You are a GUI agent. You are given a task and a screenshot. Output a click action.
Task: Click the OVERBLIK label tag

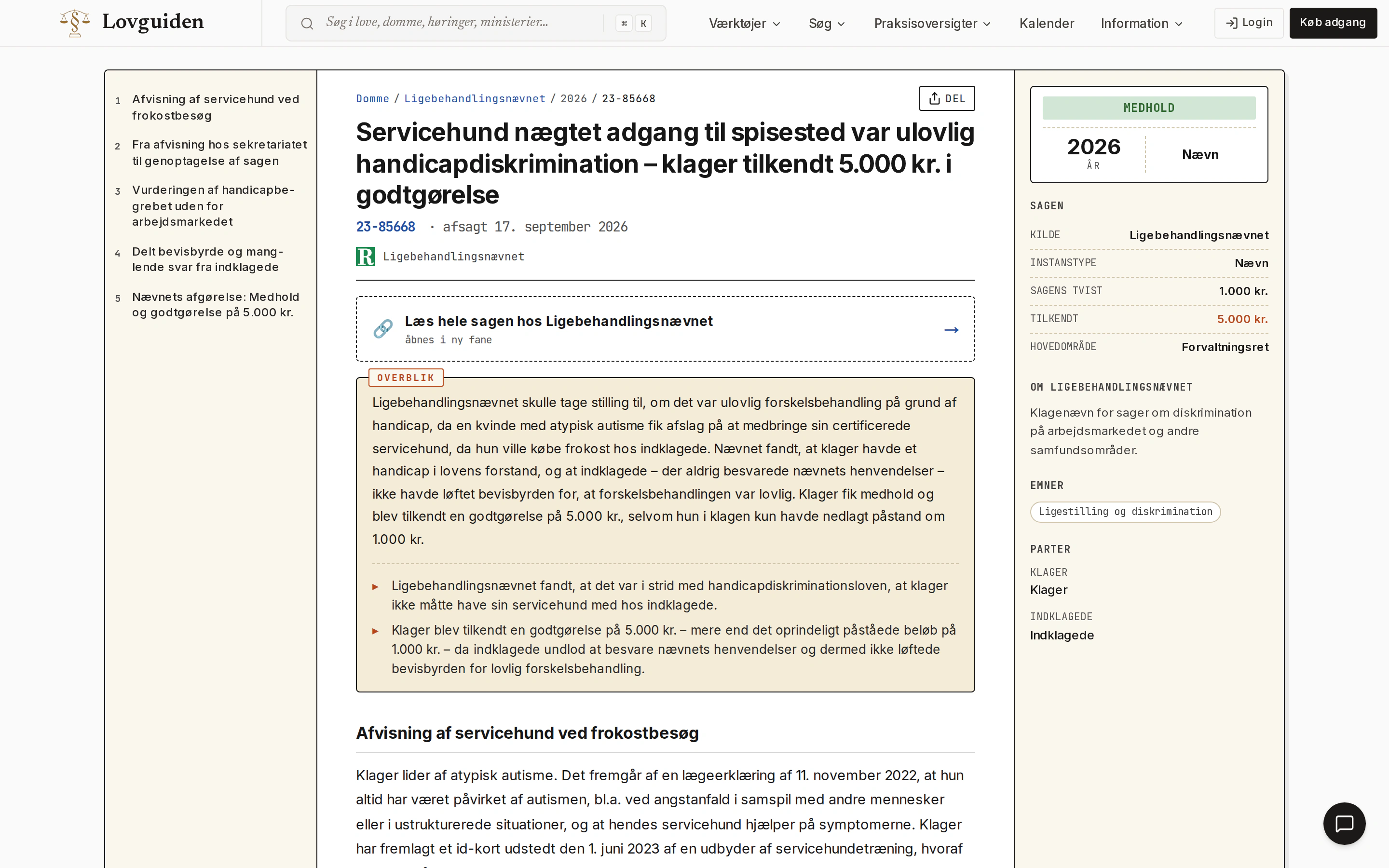tap(405, 378)
